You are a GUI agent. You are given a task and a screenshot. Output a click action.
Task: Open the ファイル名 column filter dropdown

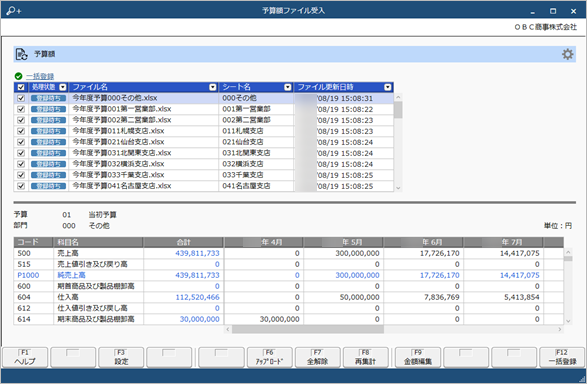[213, 87]
